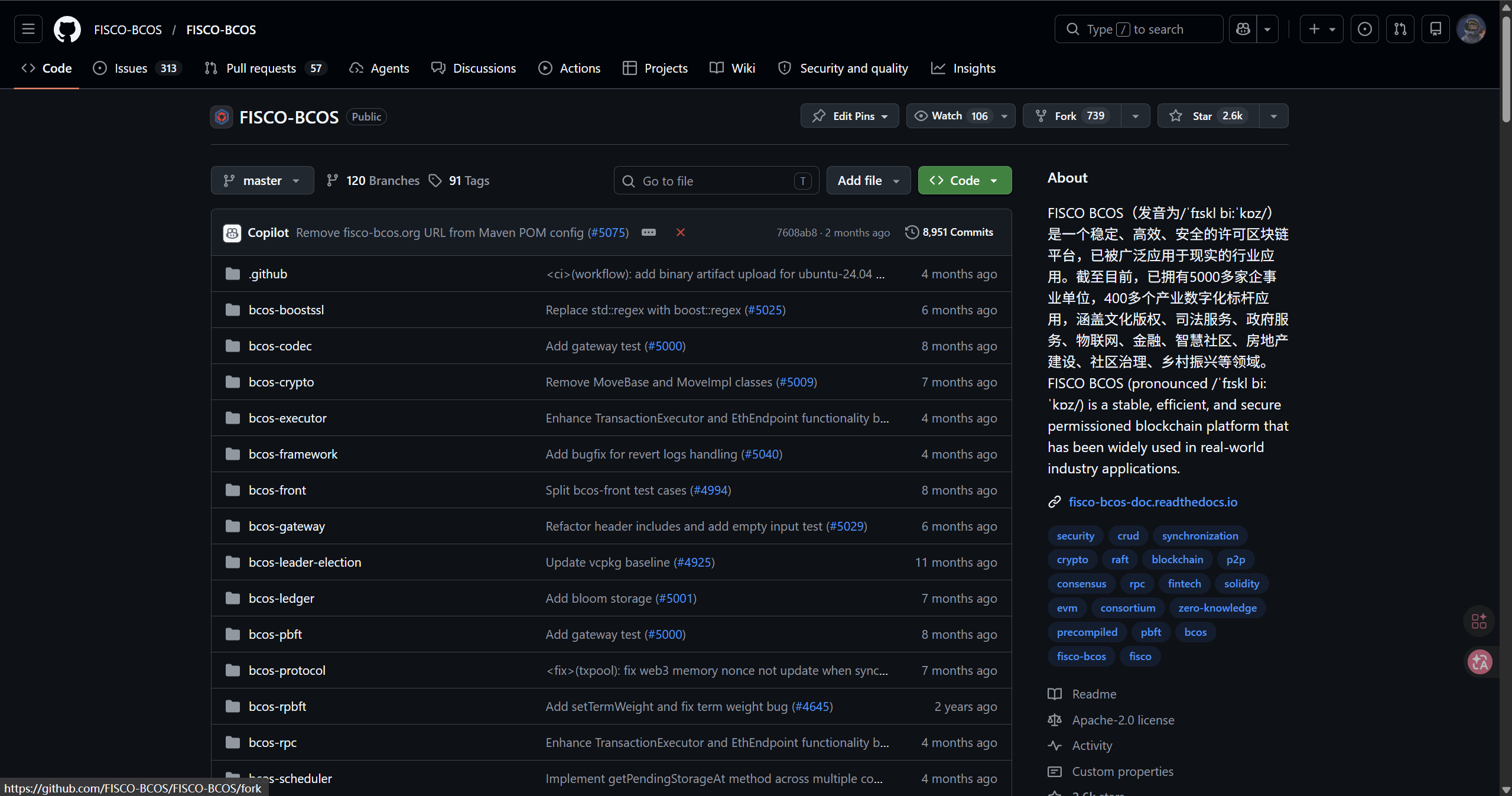This screenshot has width=1512, height=796.
Task: Click the Go to file search field
Action: [x=716, y=180]
